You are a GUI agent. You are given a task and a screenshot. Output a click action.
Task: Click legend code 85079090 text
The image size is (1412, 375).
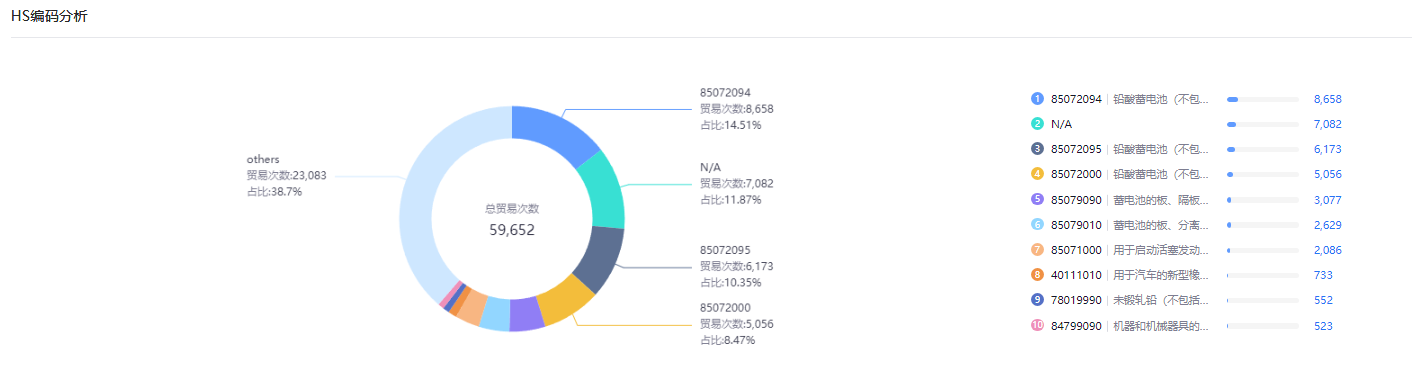(x=1076, y=199)
